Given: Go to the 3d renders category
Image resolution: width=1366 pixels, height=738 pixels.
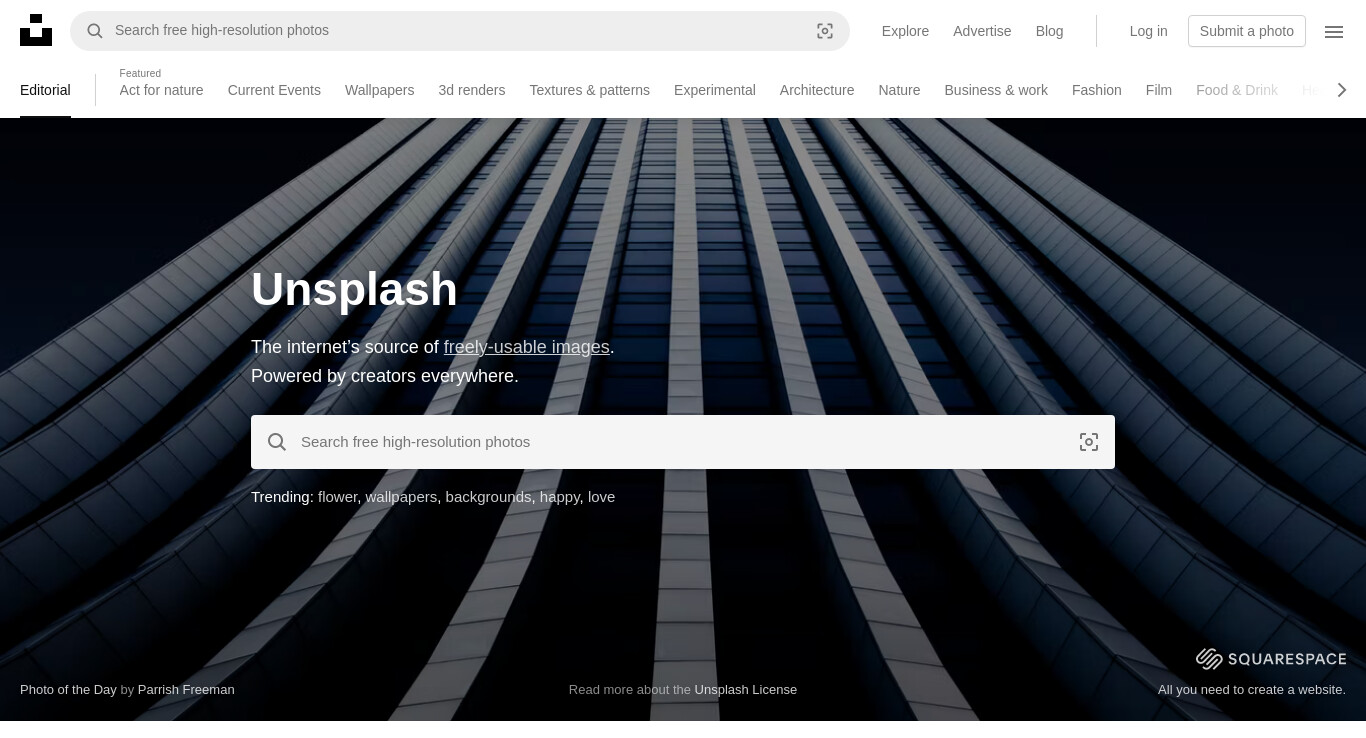Looking at the screenshot, I should coord(471,90).
